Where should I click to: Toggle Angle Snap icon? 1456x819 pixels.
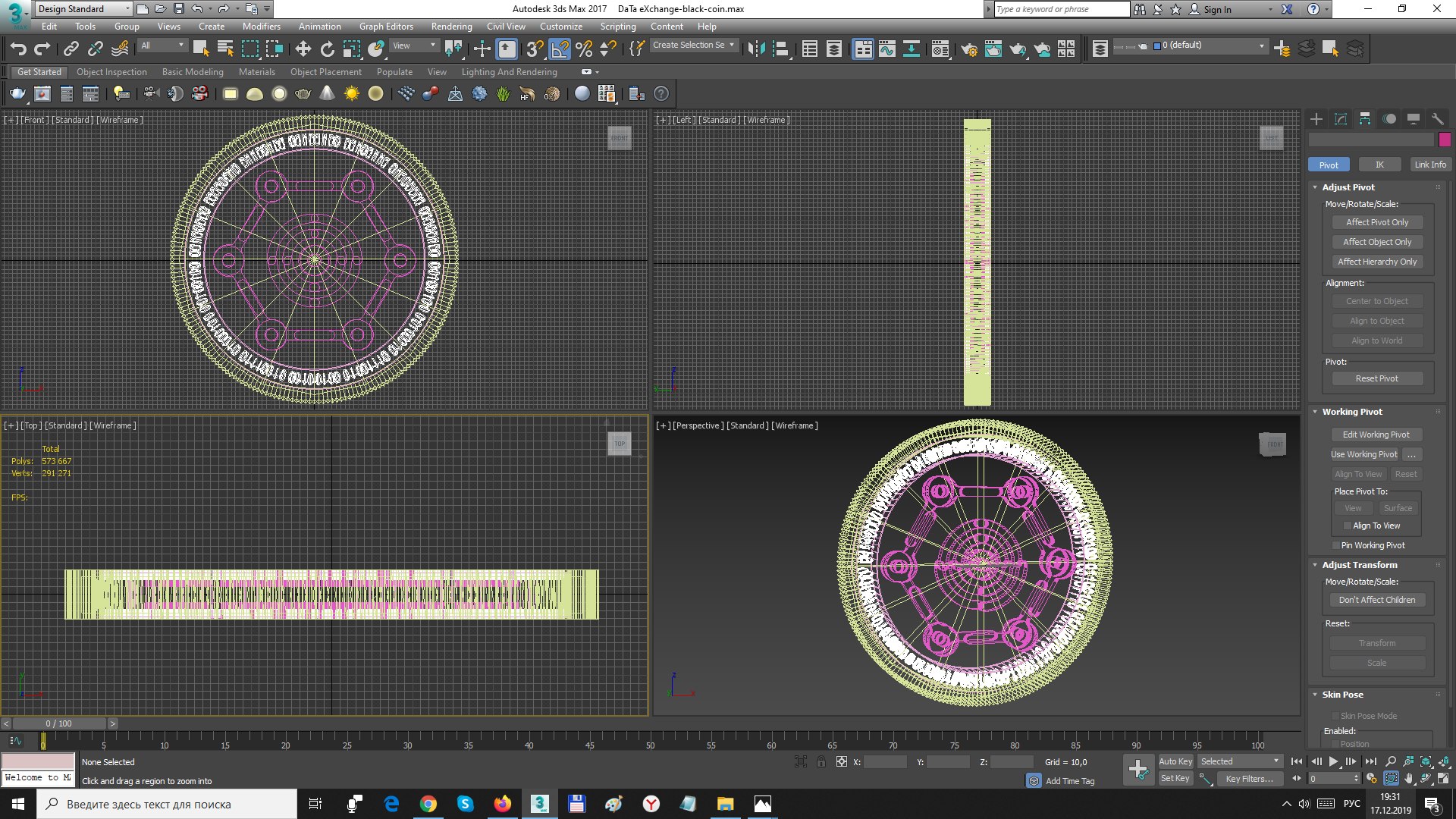[x=560, y=49]
